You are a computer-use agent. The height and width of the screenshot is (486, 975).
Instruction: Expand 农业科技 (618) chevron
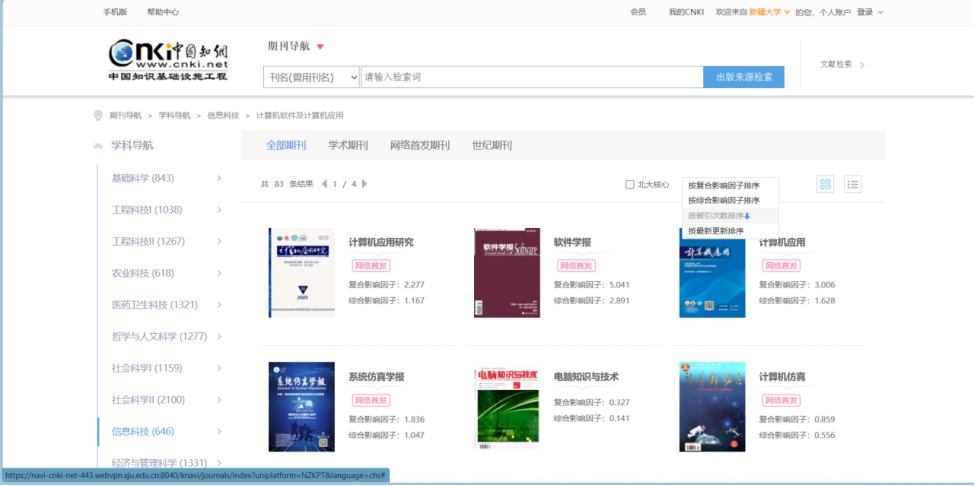click(219, 273)
